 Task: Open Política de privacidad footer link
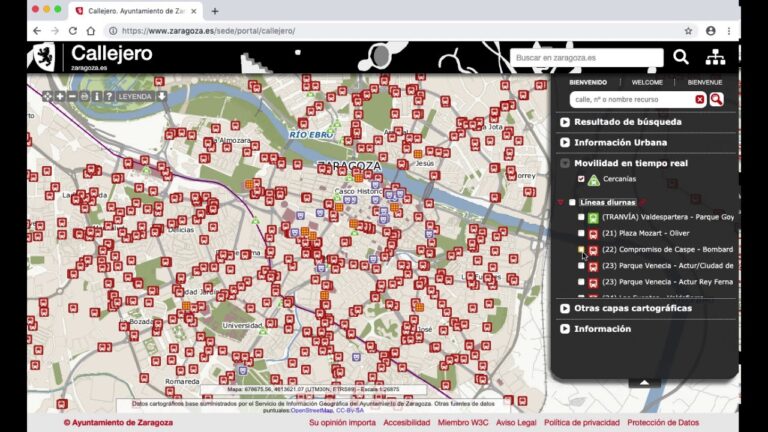(581, 422)
